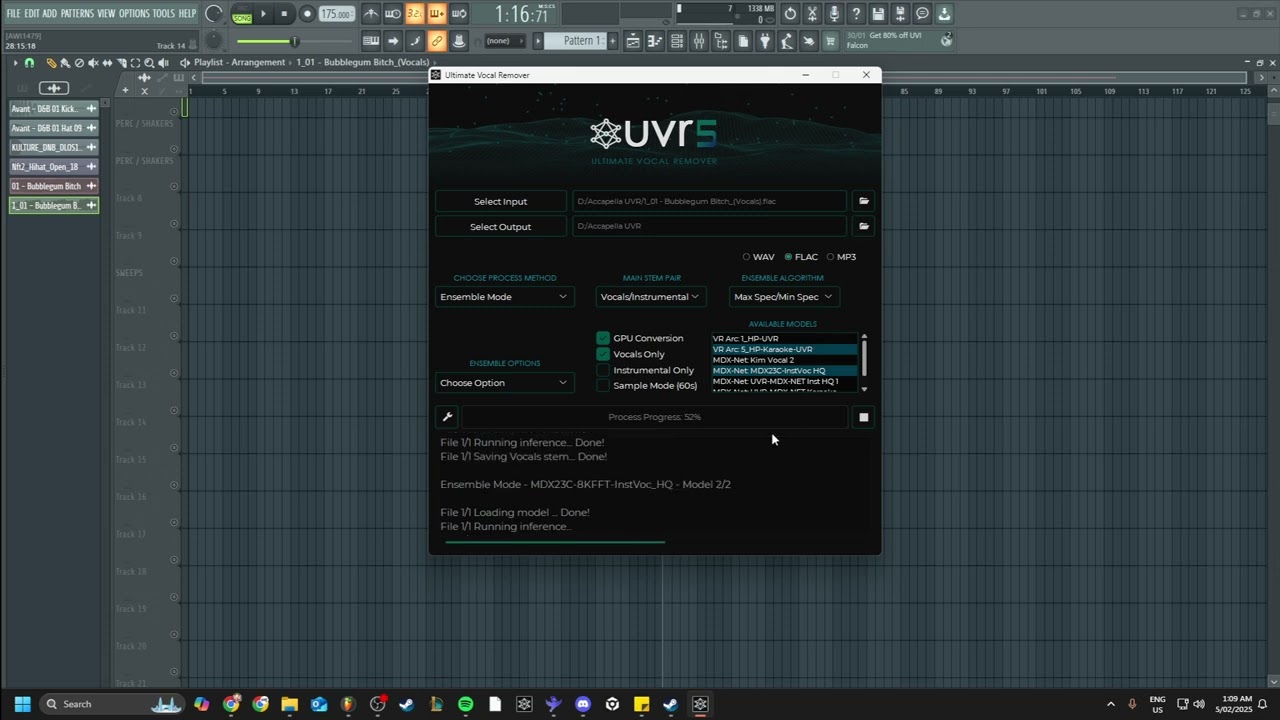Click the plus button next to Pattern 1
Screen dimensions: 1280x720
coord(612,41)
